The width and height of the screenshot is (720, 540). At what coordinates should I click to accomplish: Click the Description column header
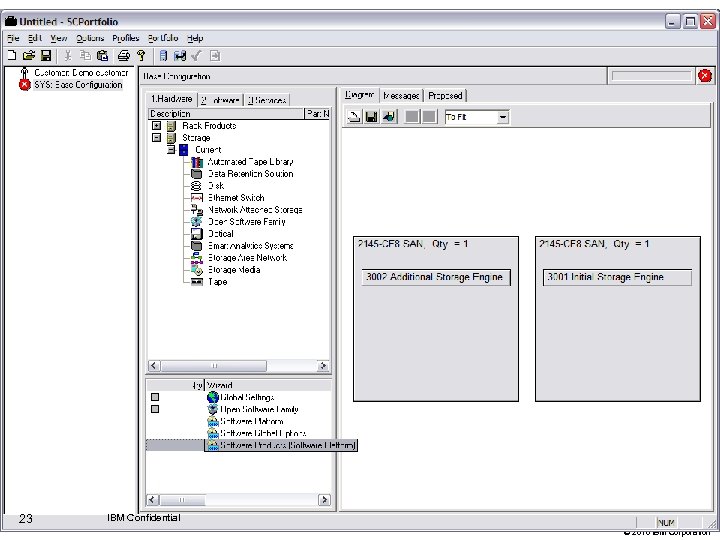coord(226,113)
